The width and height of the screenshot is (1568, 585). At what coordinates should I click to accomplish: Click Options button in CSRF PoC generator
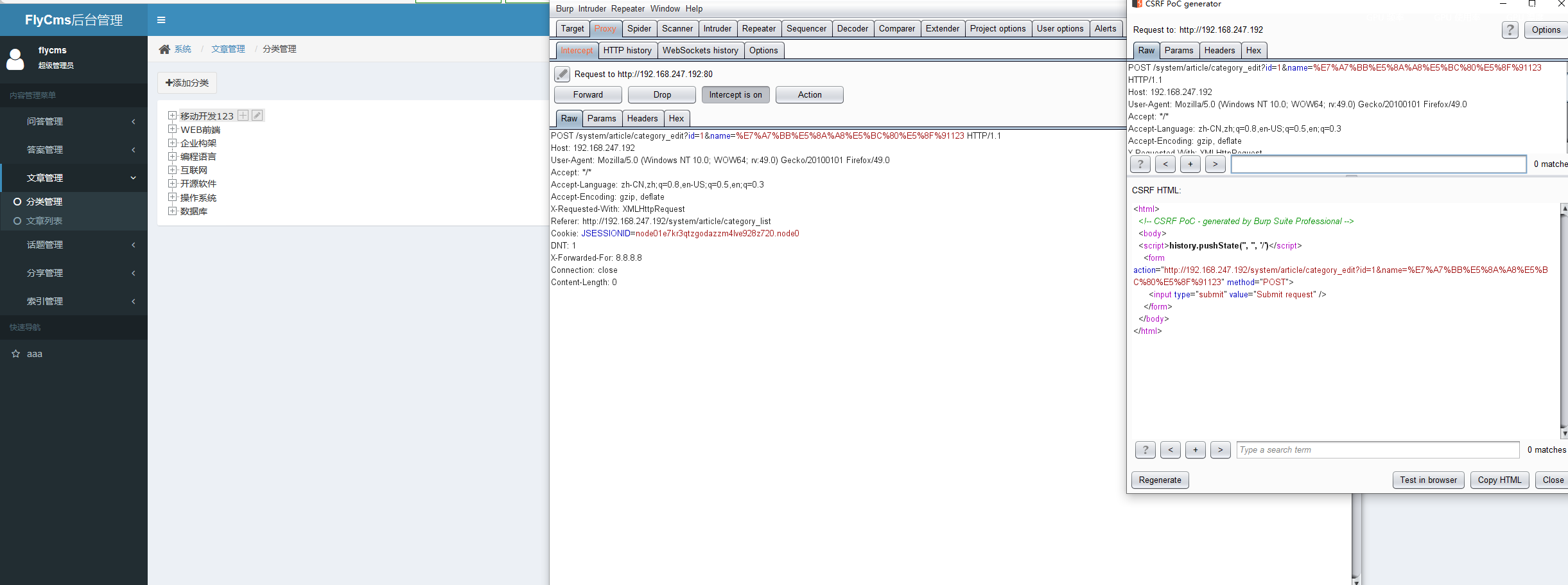pos(1546,30)
